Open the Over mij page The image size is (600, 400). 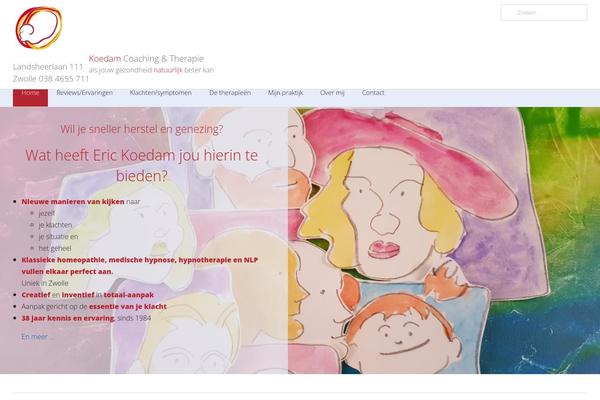click(332, 93)
